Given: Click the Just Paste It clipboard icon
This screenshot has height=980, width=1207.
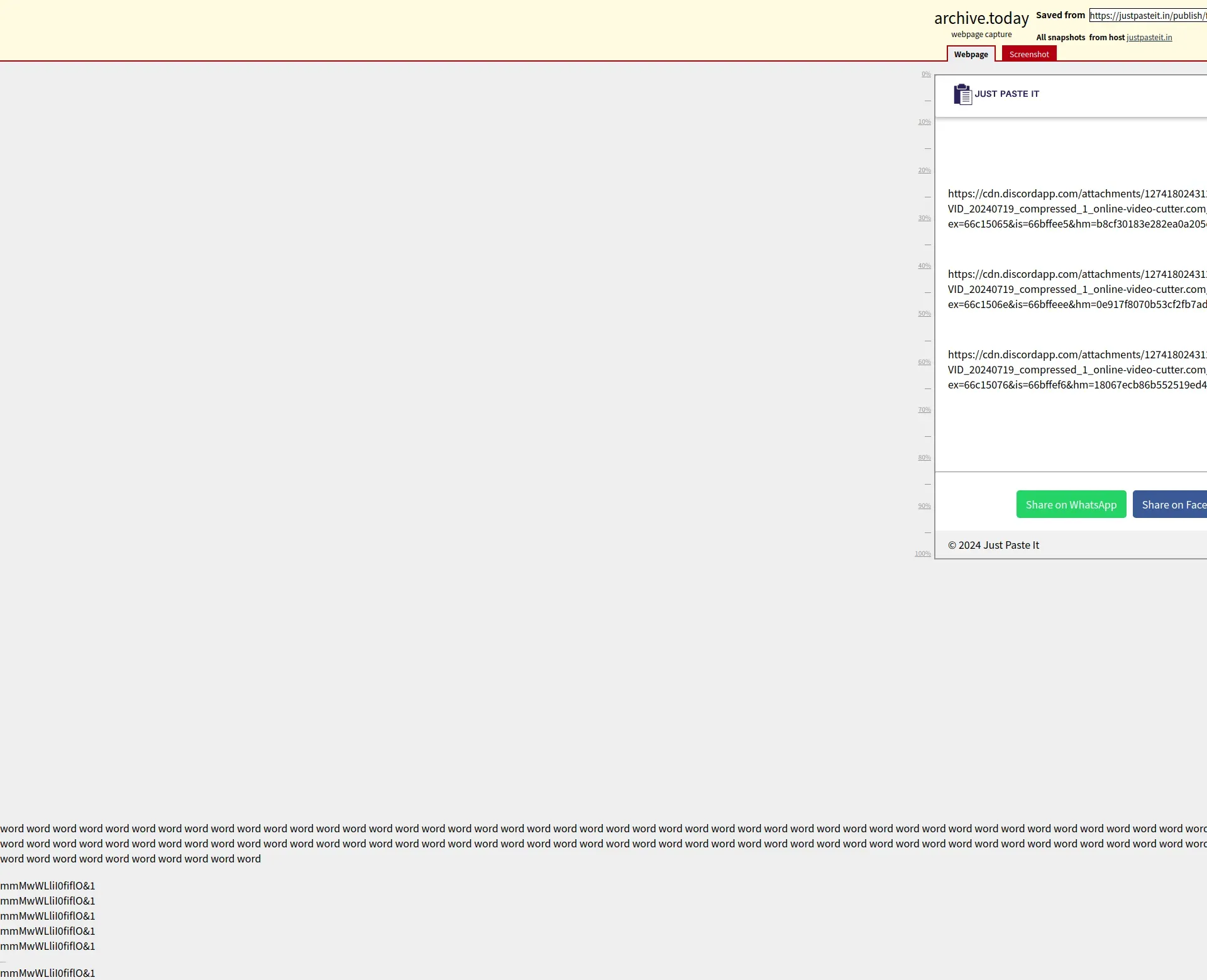Looking at the screenshot, I should 962,94.
